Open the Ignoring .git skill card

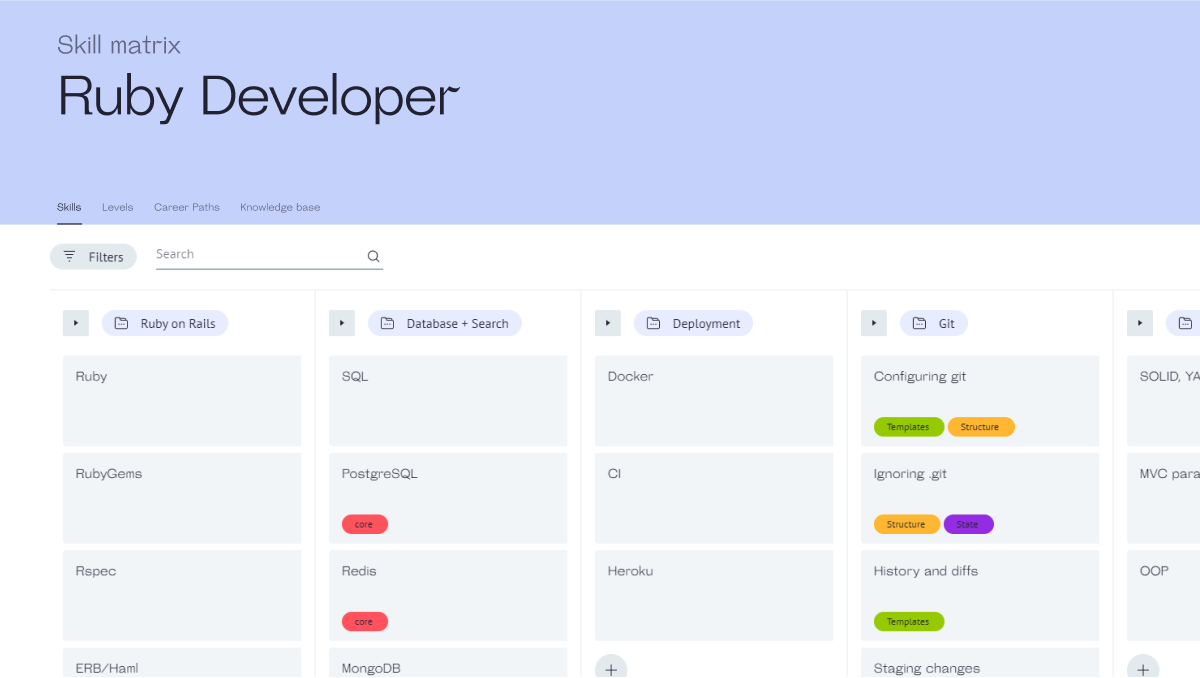pyautogui.click(x=980, y=498)
